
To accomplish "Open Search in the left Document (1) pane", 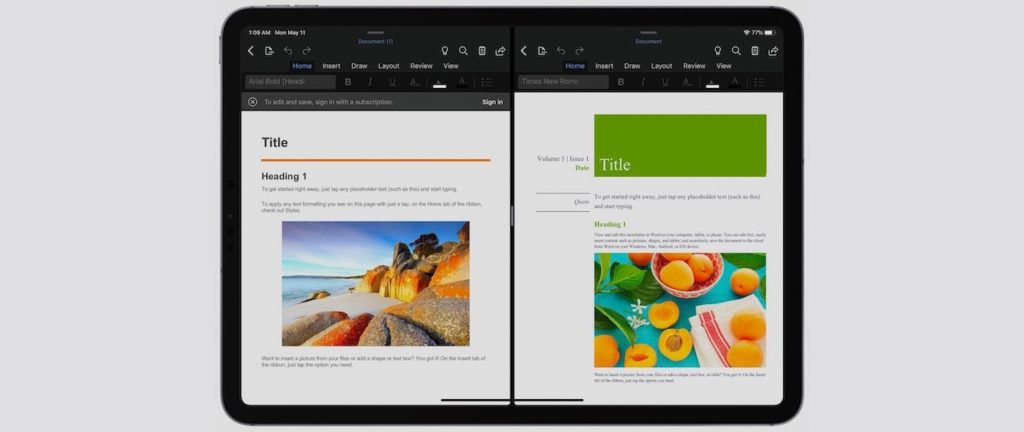I will click(x=463, y=51).
